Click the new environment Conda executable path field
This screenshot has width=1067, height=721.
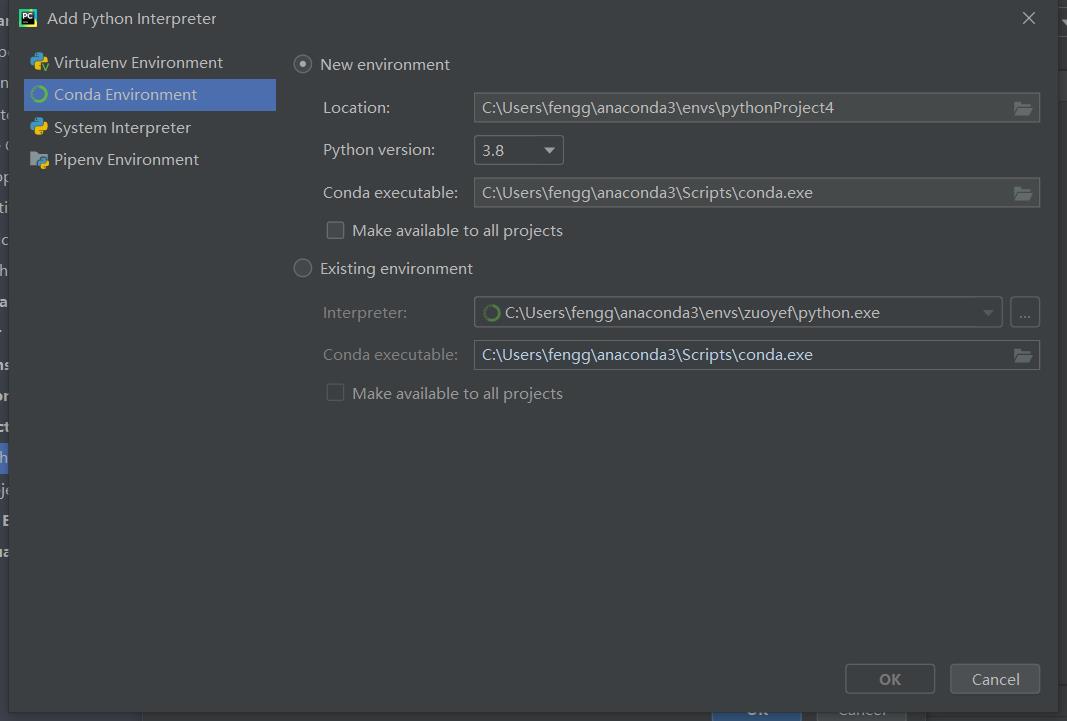tap(757, 192)
